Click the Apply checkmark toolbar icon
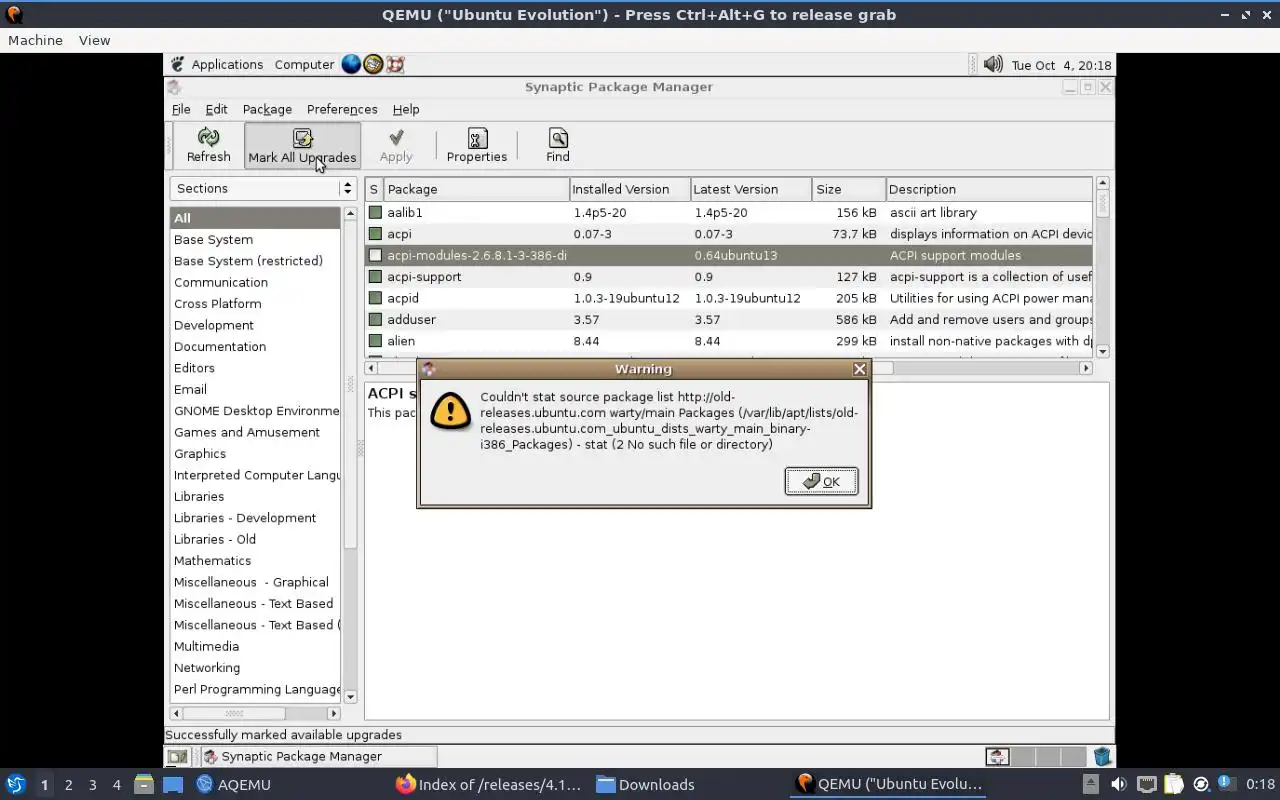 click(x=396, y=137)
